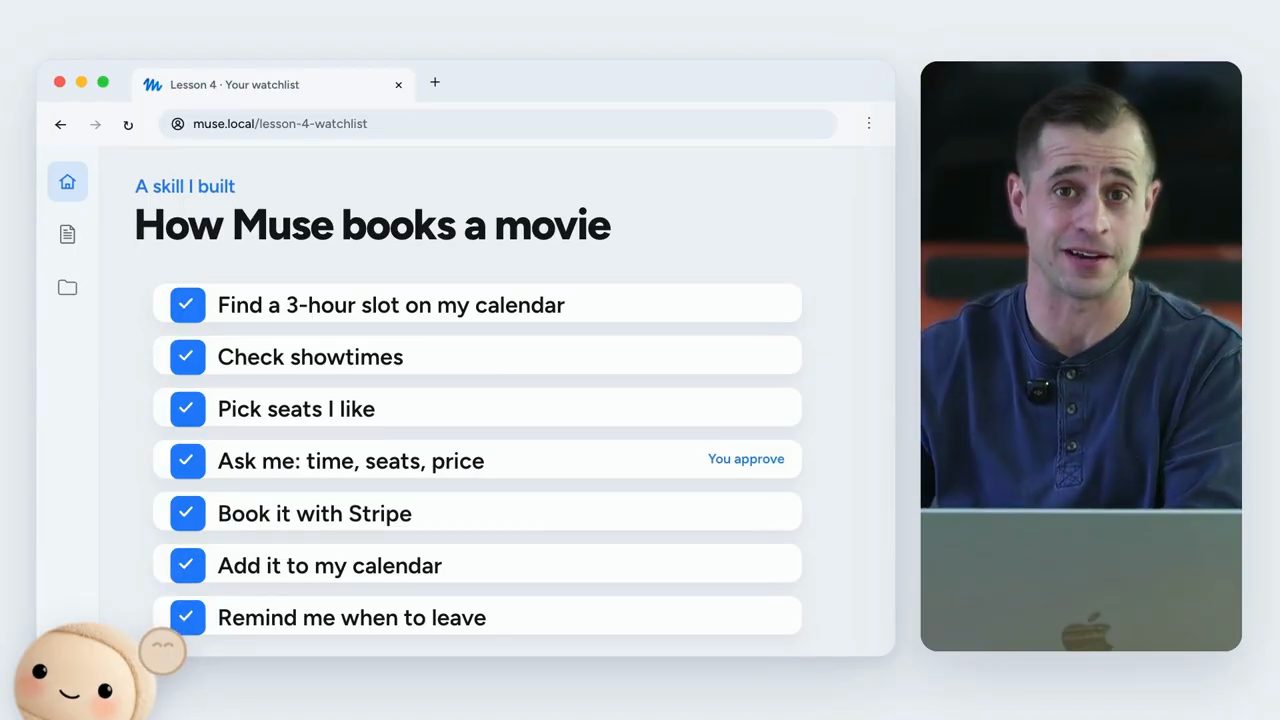1280x720 pixels.
Task: Click the small sleepy face bubble
Action: point(162,651)
